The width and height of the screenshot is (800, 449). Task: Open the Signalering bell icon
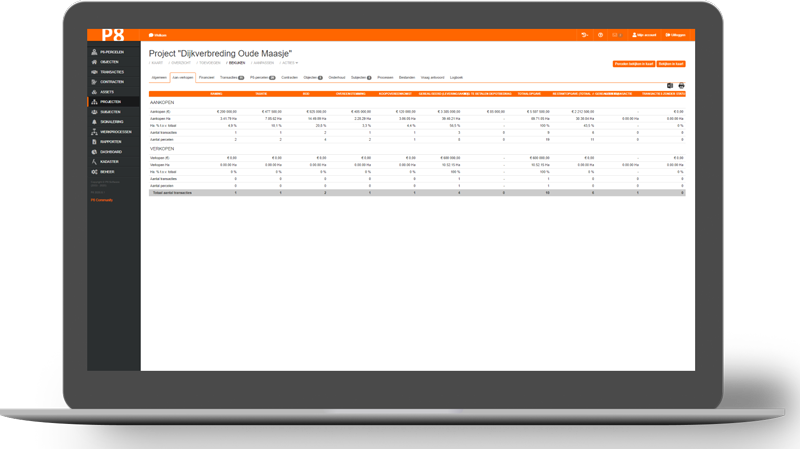(x=94, y=122)
